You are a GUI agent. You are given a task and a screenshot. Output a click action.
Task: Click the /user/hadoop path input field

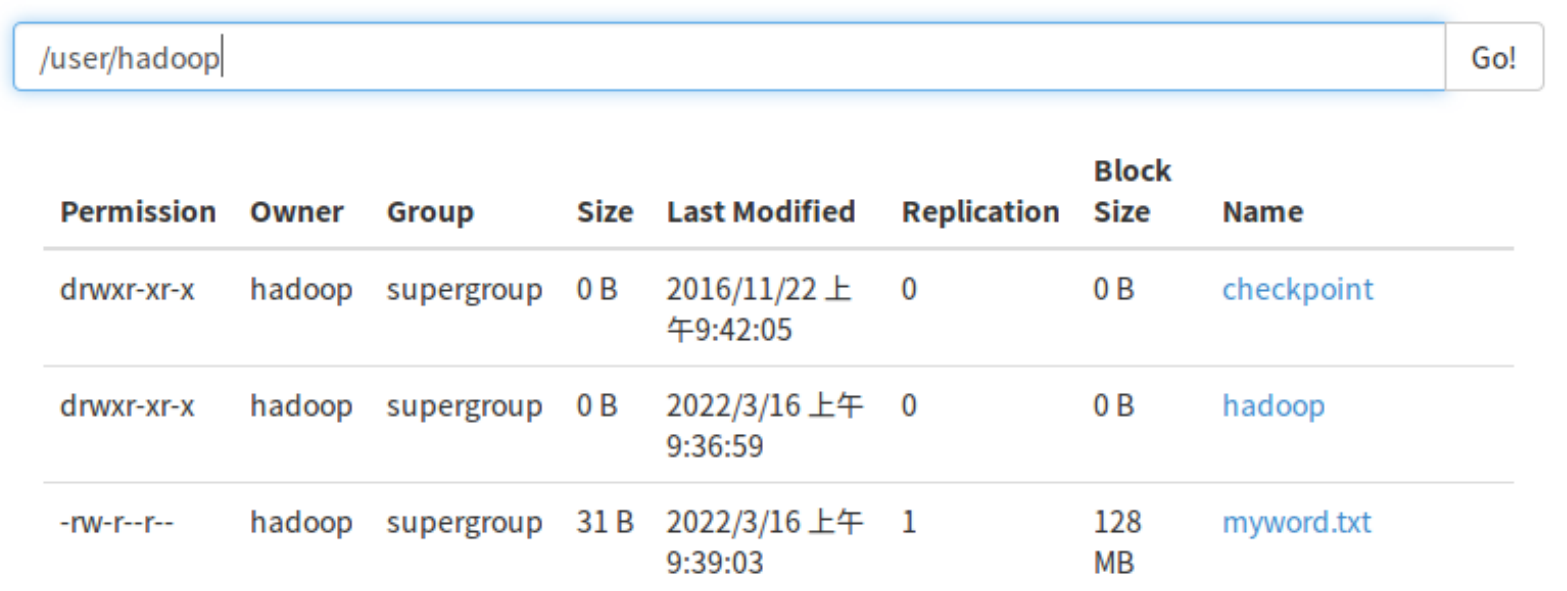(728, 58)
